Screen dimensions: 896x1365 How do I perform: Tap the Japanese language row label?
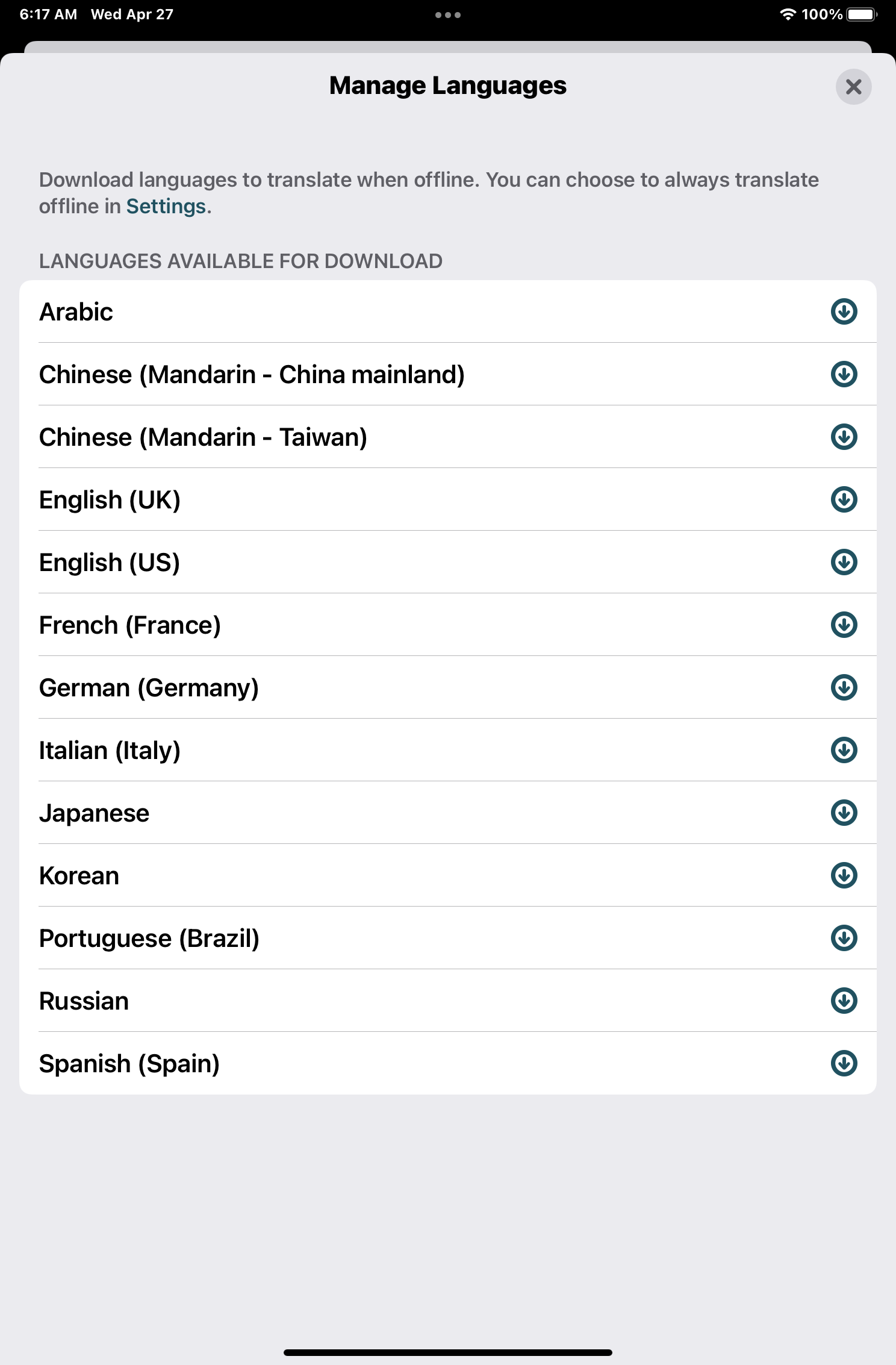[x=95, y=813]
